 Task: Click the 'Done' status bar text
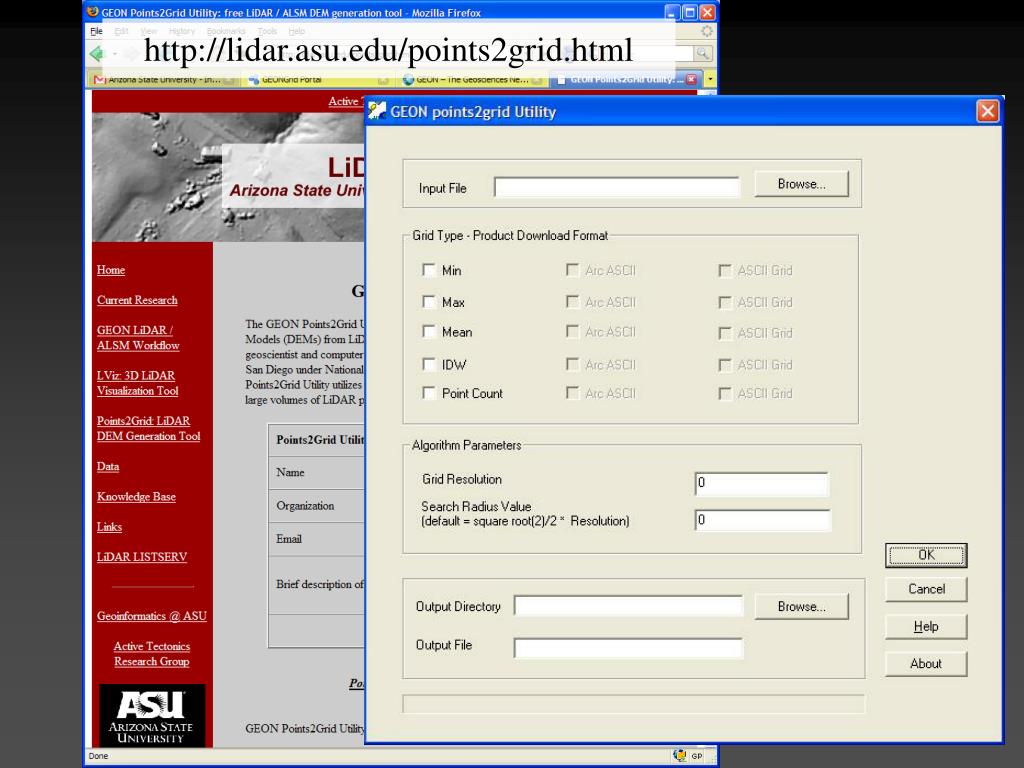(98, 756)
